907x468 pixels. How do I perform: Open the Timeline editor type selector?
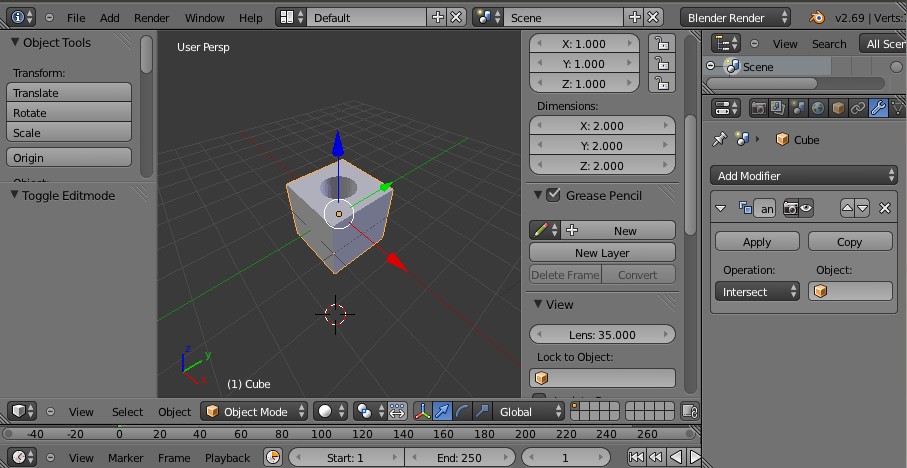[x=23, y=458]
